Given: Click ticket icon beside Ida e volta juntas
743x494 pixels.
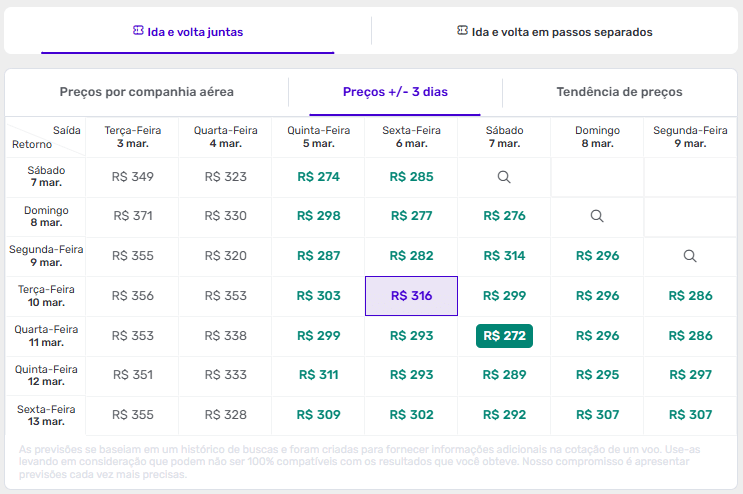Looking at the screenshot, I should (x=138, y=31).
